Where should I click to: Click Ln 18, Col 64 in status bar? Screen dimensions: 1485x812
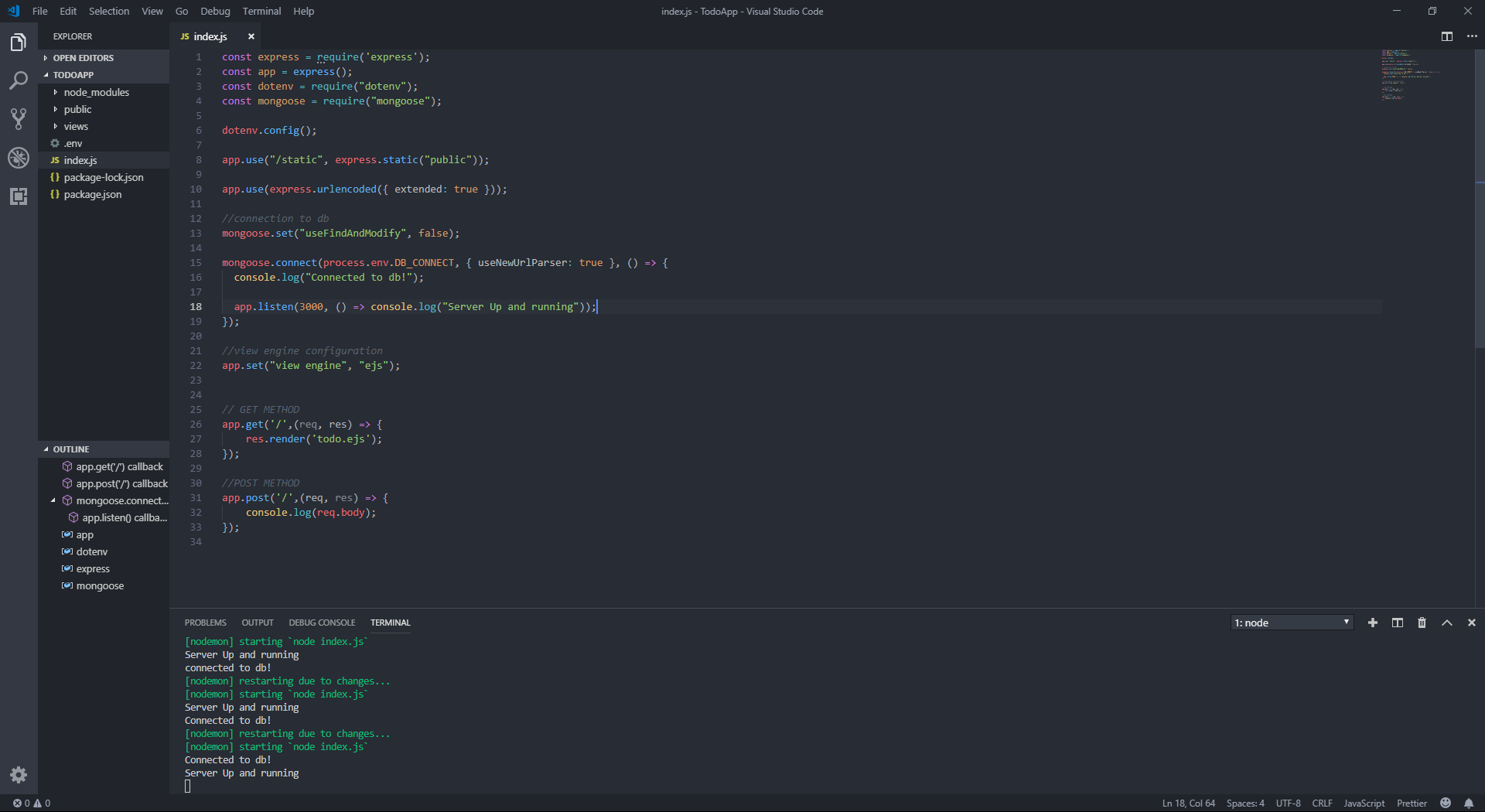pyautogui.click(x=1188, y=803)
